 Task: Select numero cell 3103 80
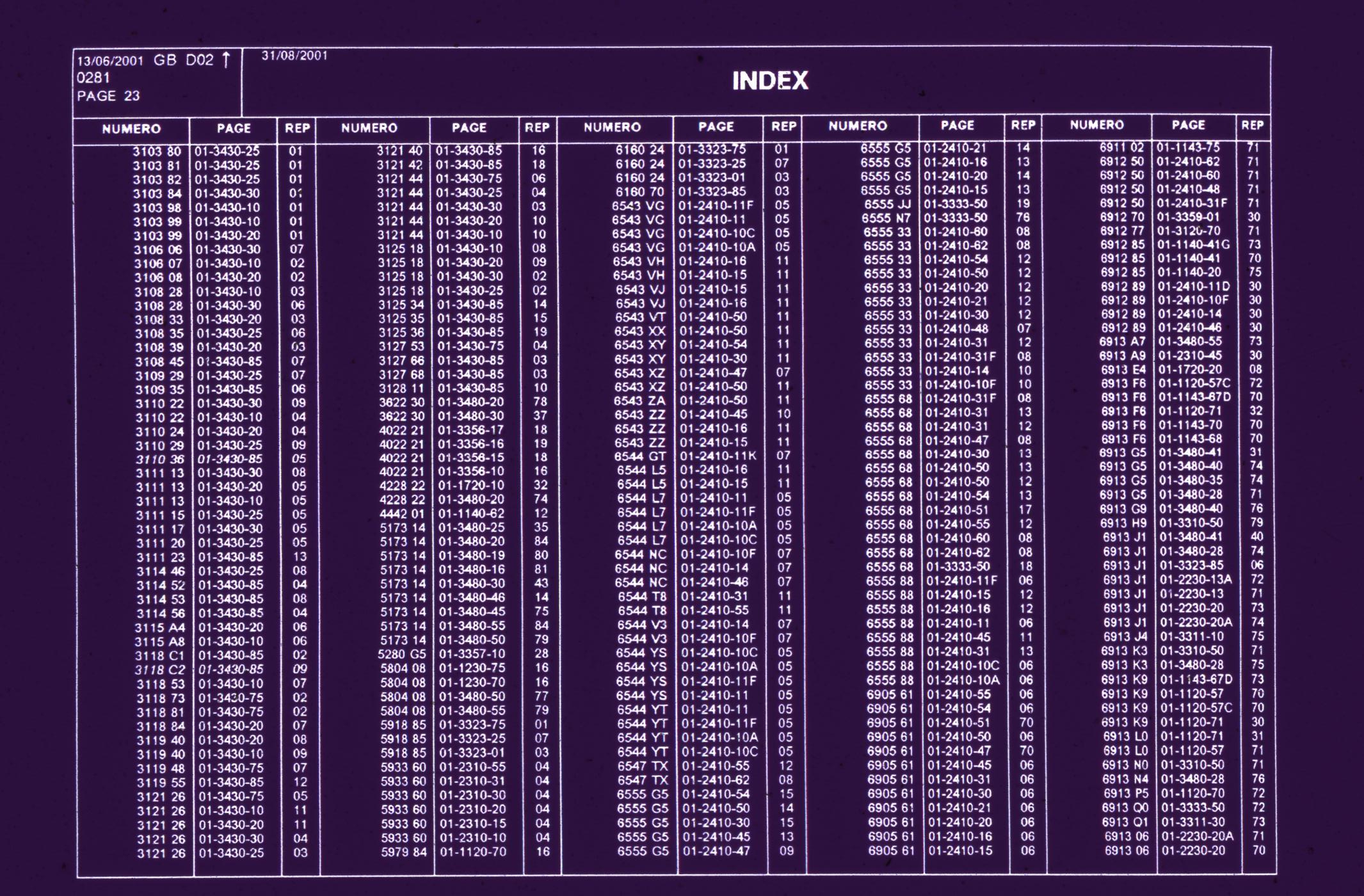(x=157, y=152)
